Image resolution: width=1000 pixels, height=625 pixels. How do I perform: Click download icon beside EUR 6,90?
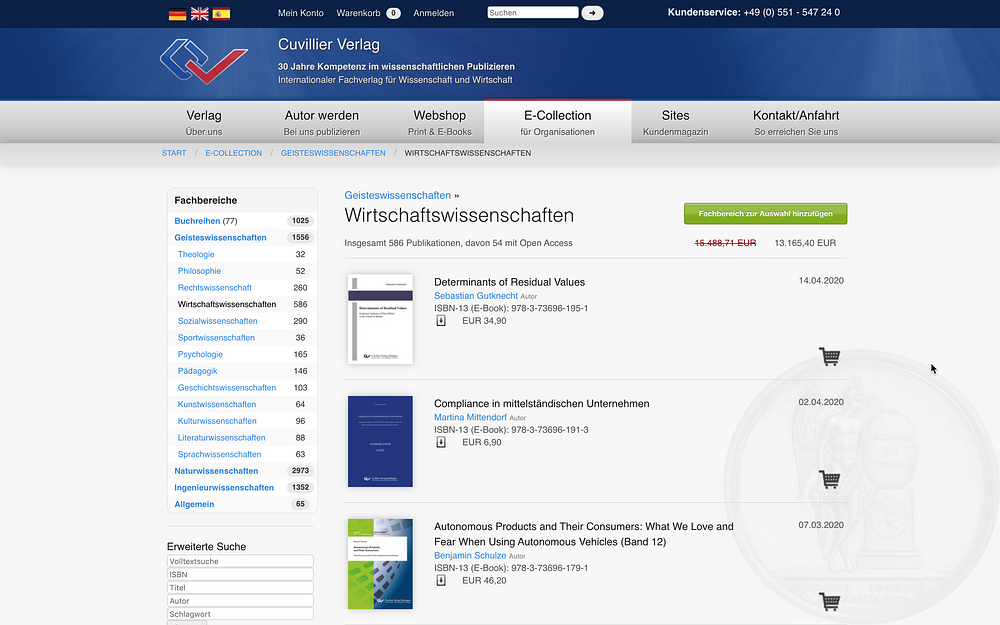[441, 442]
